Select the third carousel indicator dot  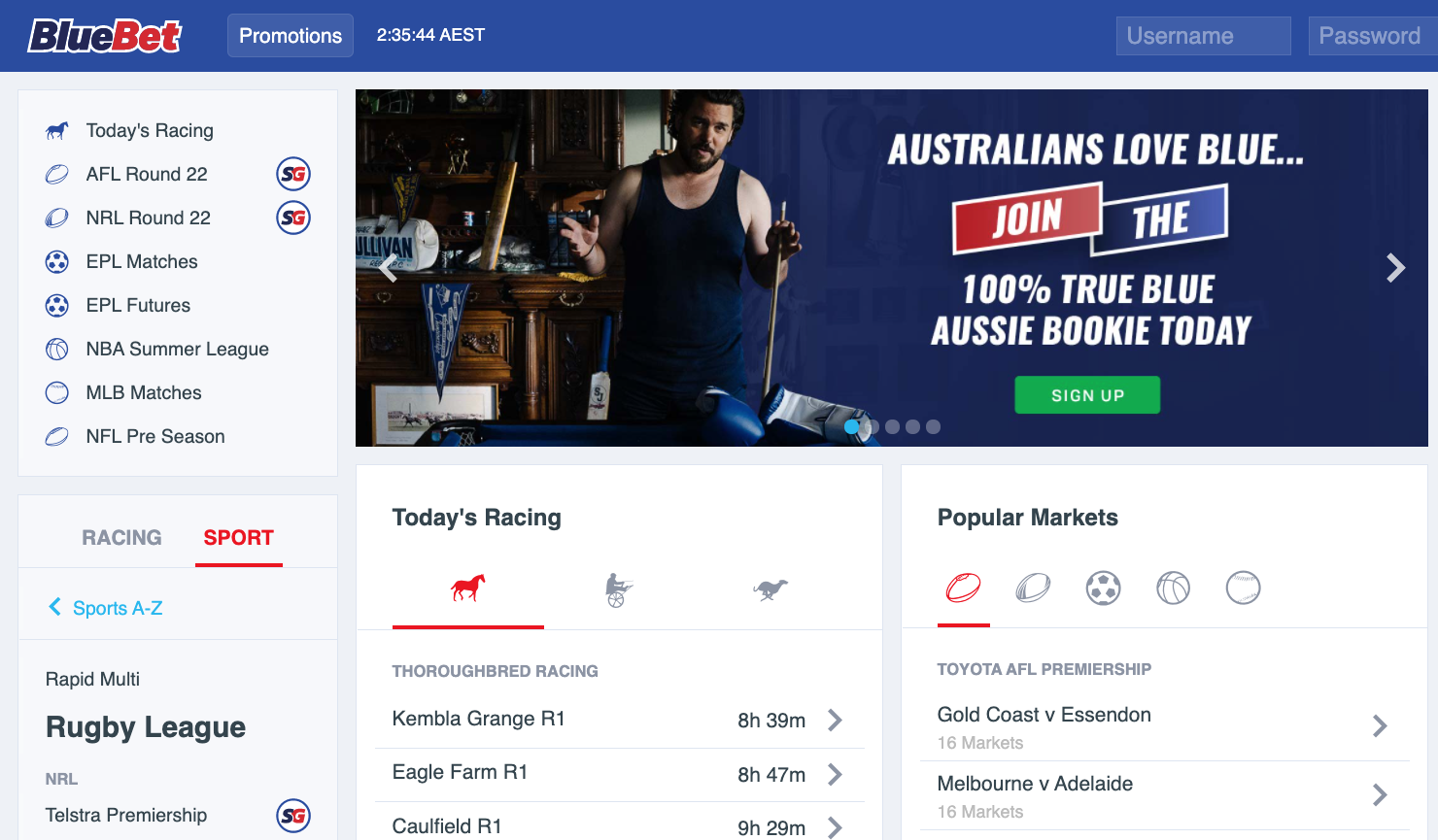tap(892, 426)
